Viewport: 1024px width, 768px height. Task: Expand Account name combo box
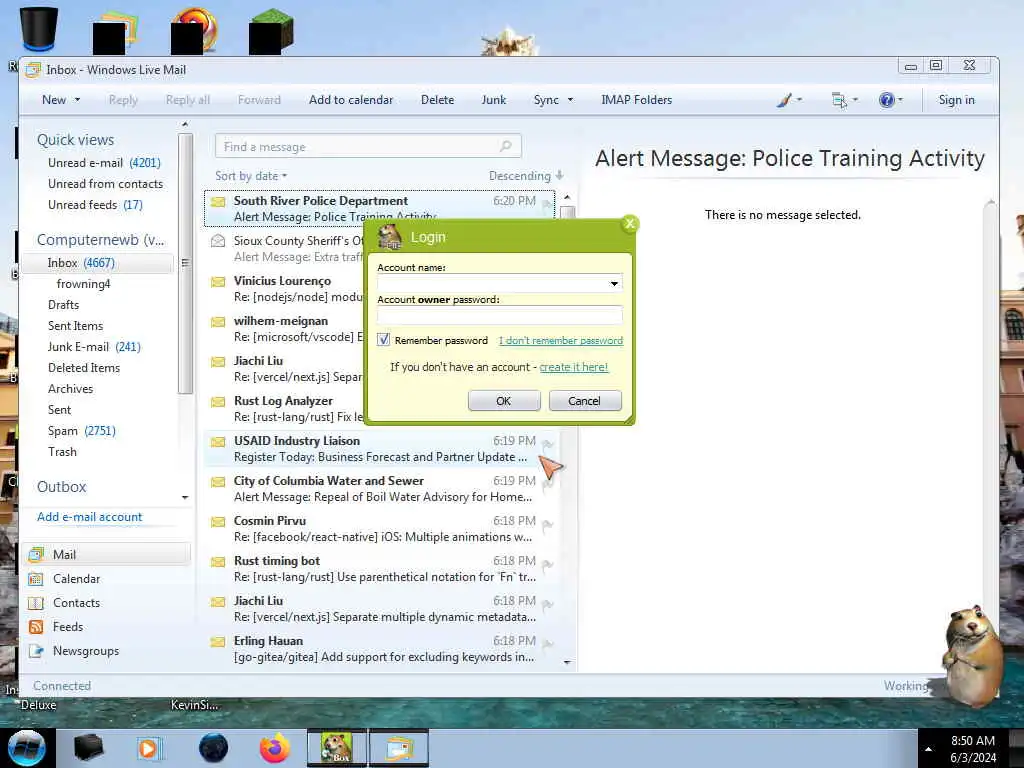tap(614, 283)
